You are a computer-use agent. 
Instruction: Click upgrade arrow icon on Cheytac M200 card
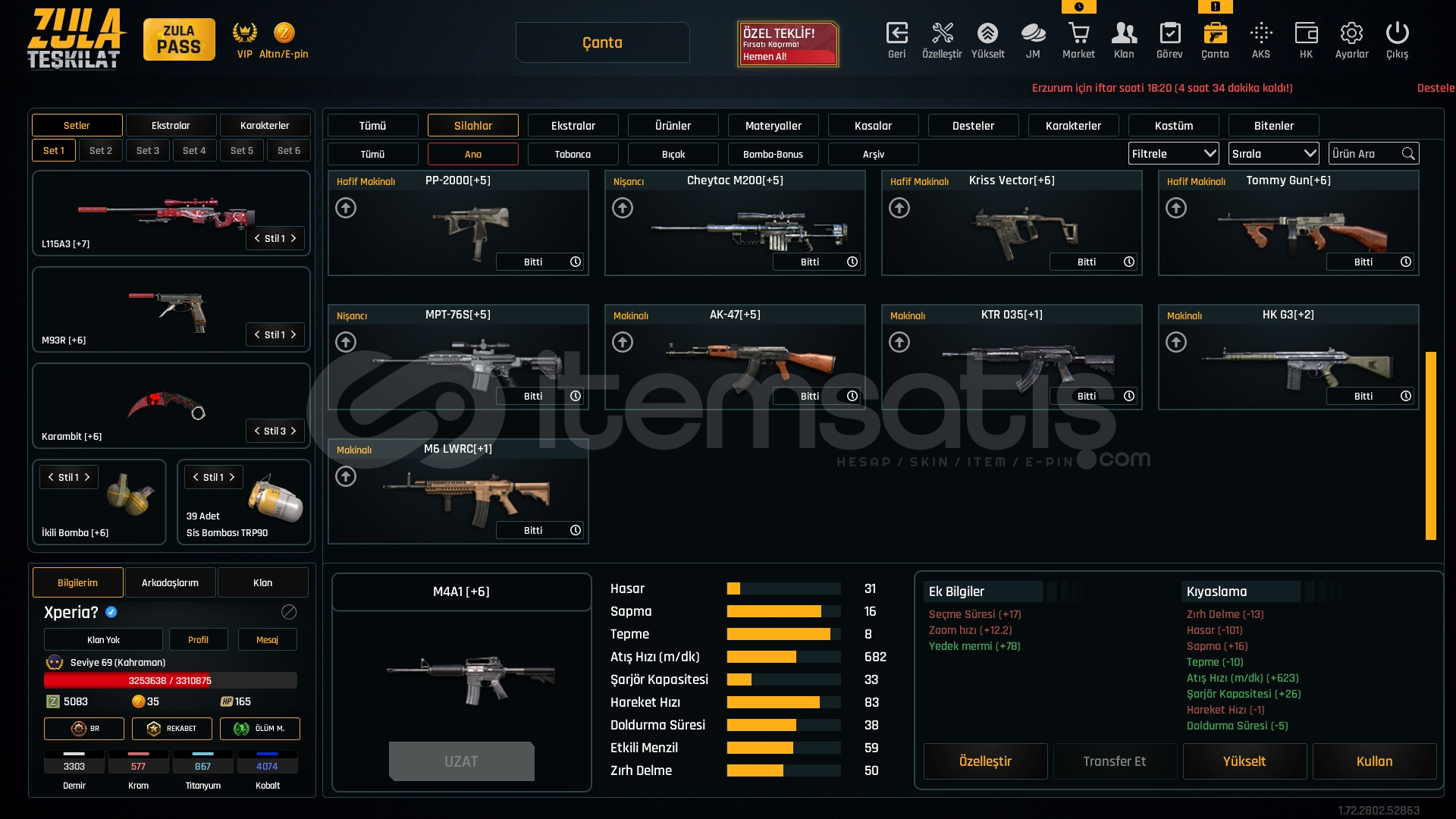[623, 208]
